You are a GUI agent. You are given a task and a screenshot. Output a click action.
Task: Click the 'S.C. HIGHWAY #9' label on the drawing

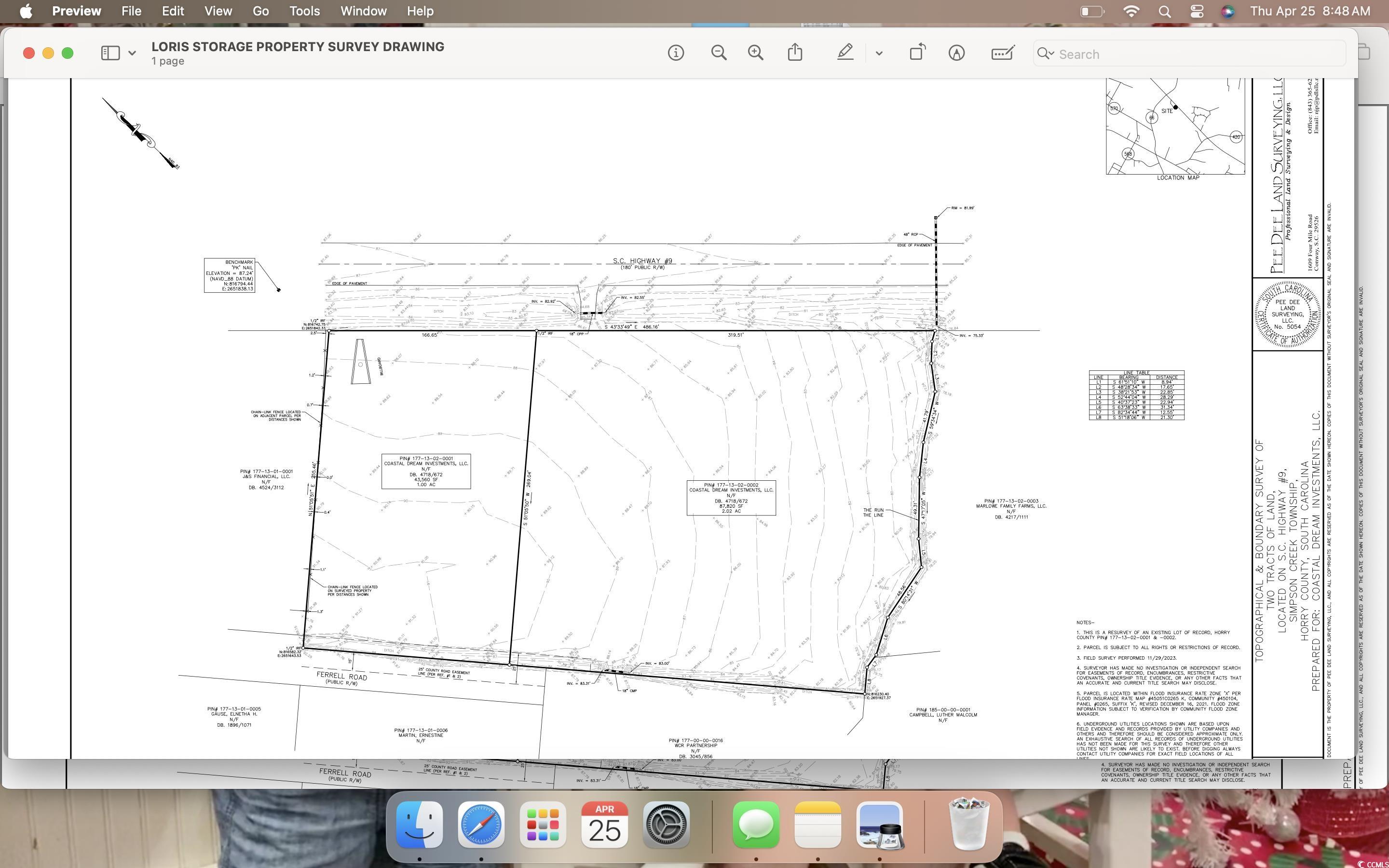(x=642, y=260)
